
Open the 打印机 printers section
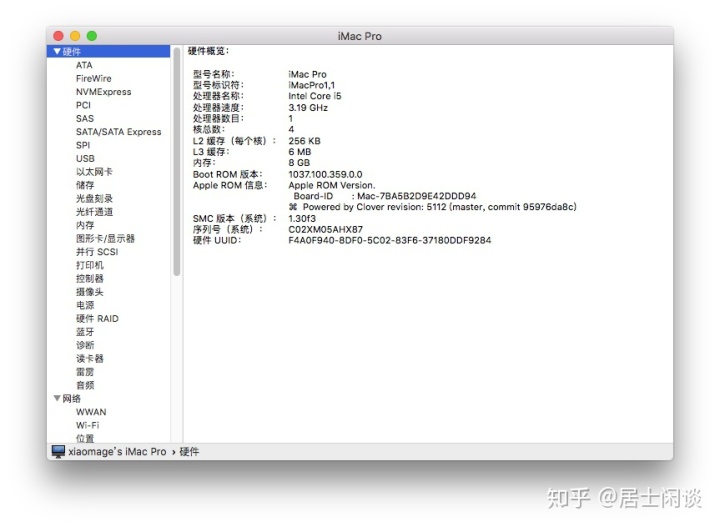90,265
